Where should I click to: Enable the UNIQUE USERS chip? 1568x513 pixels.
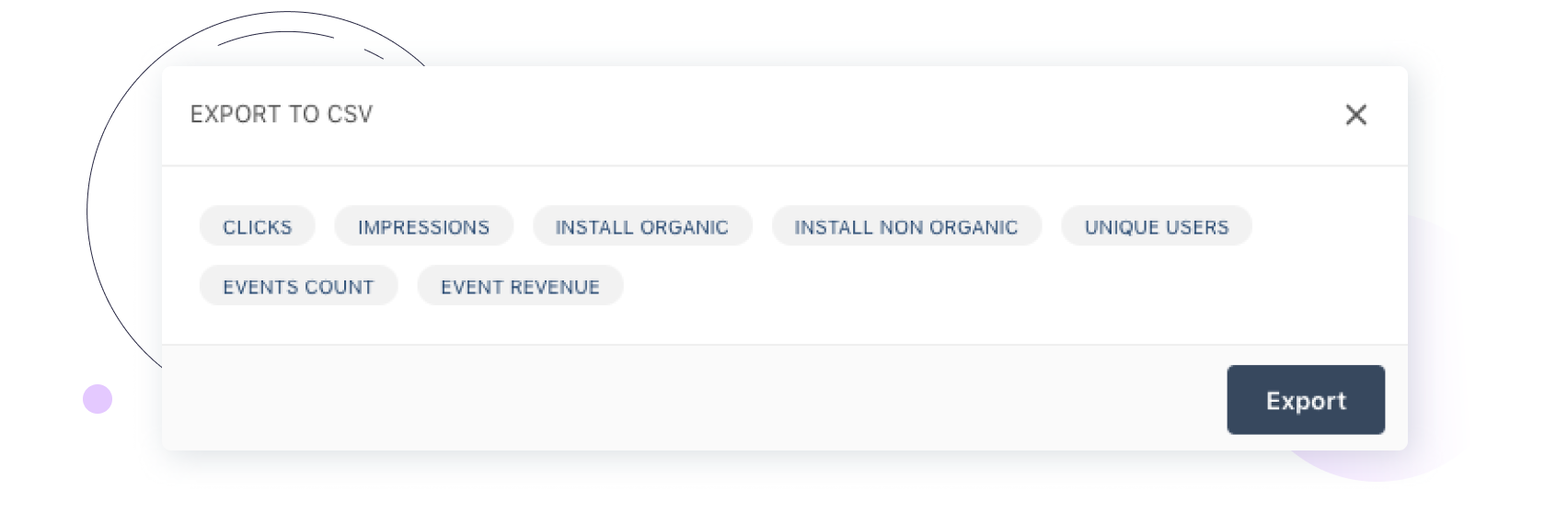[x=1156, y=227]
